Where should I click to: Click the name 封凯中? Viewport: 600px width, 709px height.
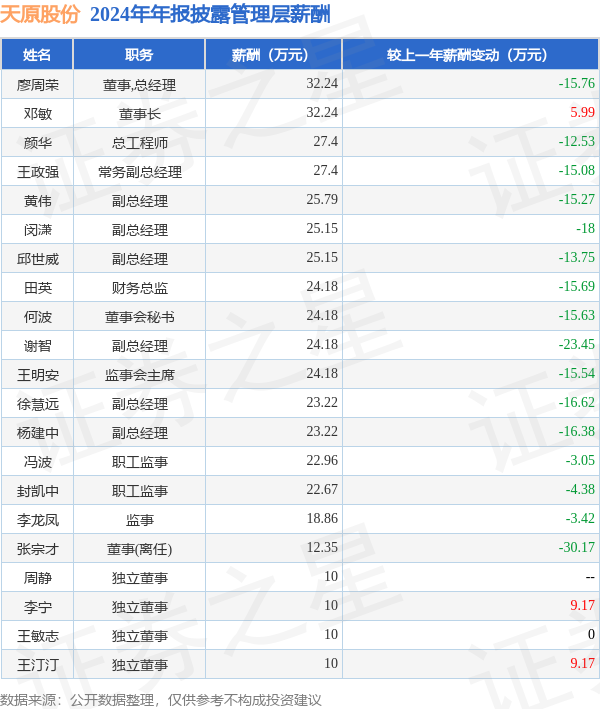(x=38, y=490)
